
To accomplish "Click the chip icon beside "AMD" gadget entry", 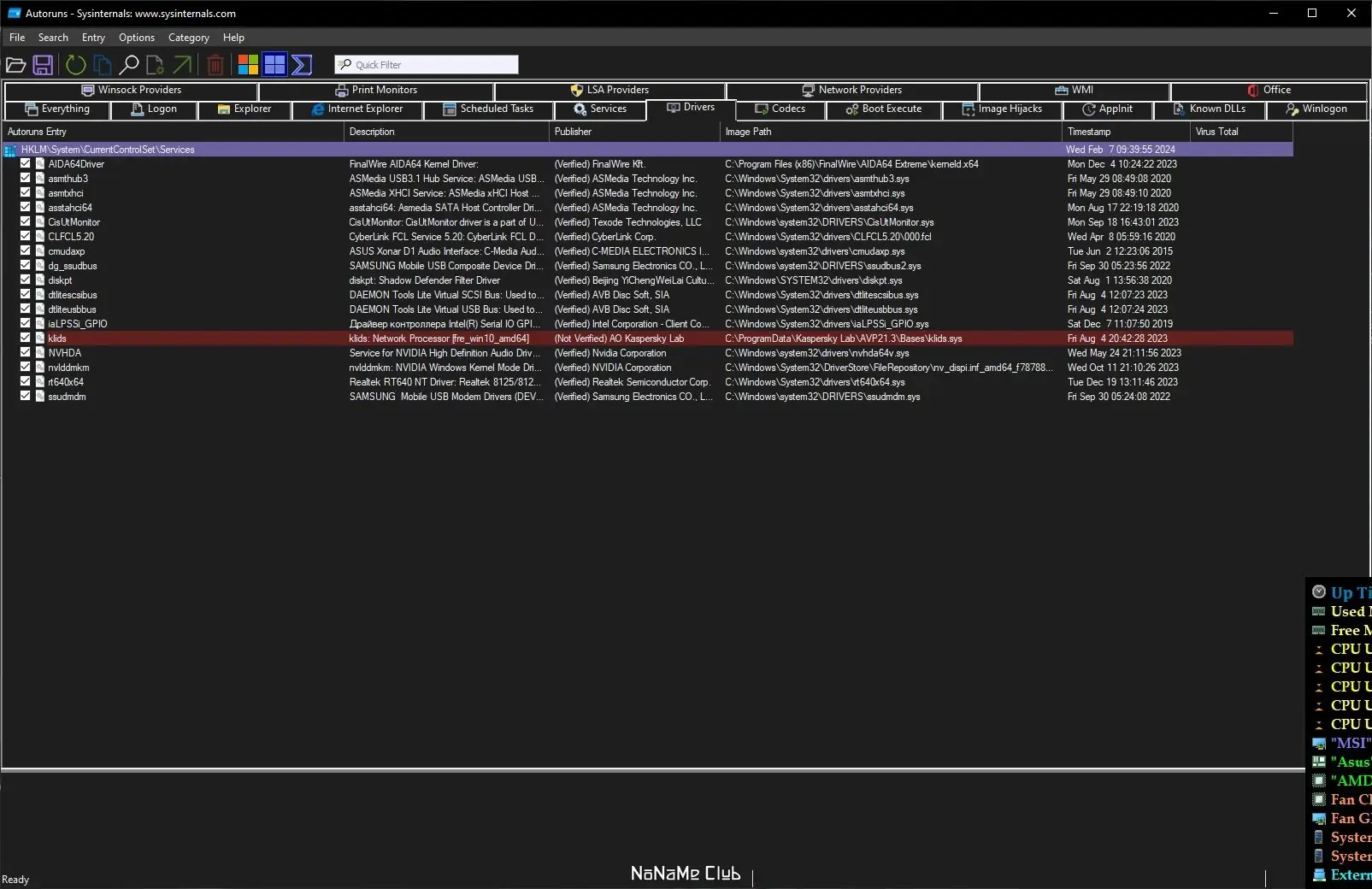I will click(1319, 780).
